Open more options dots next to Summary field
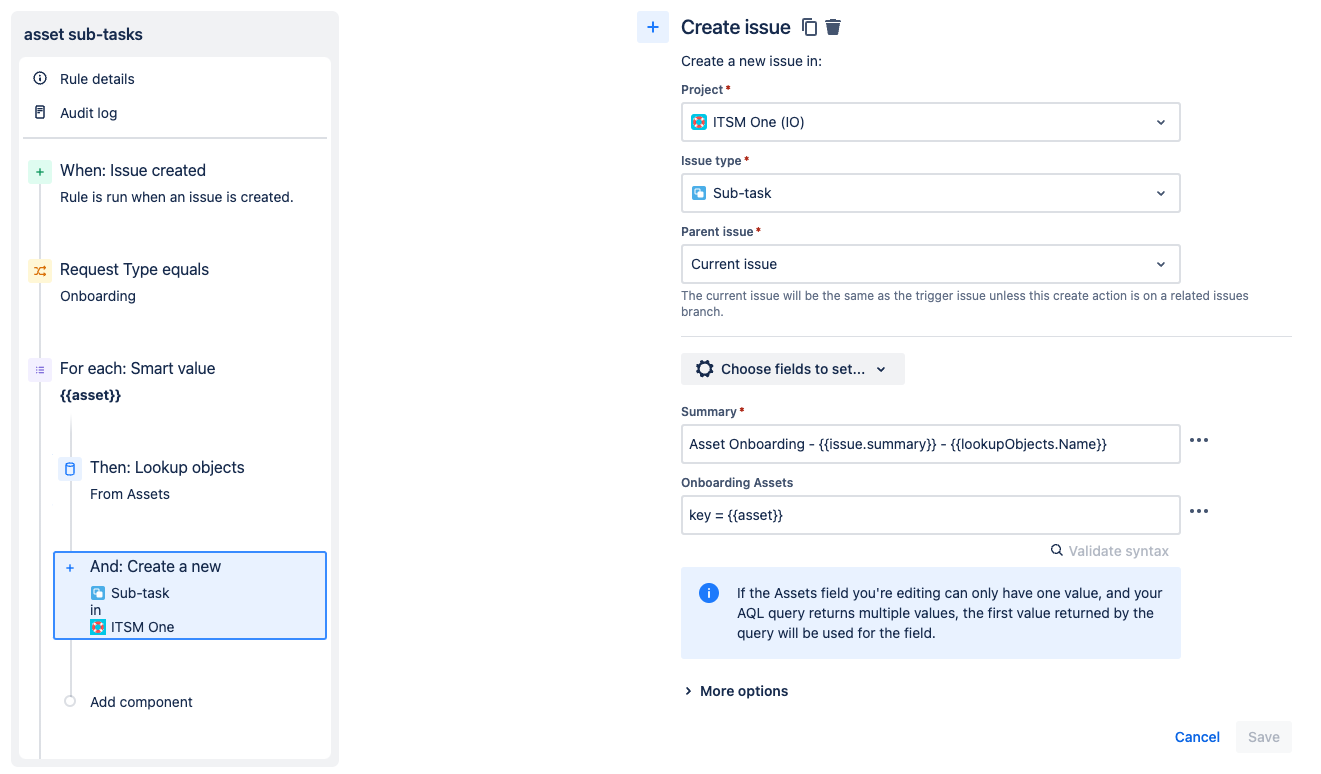This screenshot has height=774, width=1321. [1199, 440]
